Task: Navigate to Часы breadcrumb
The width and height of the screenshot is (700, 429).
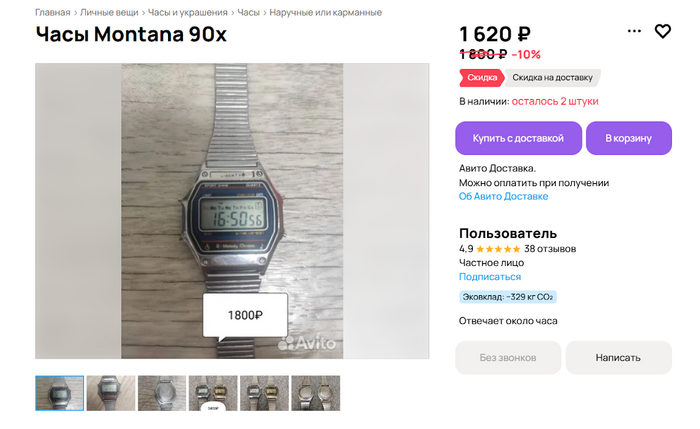Action: pyautogui.click(x=248, y=12)
